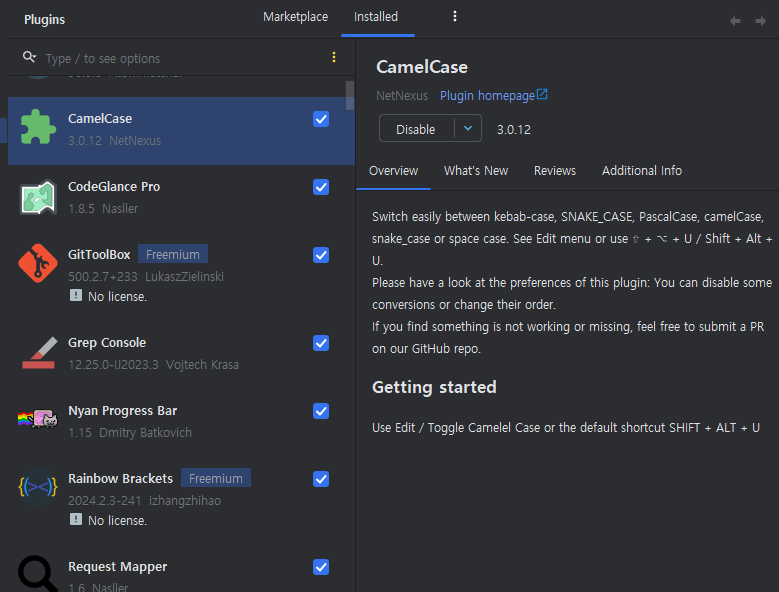Viewport: 779px width, 592px height.
Task: Expand the Disable button dropdown arrow
Action: coord(468,128)
